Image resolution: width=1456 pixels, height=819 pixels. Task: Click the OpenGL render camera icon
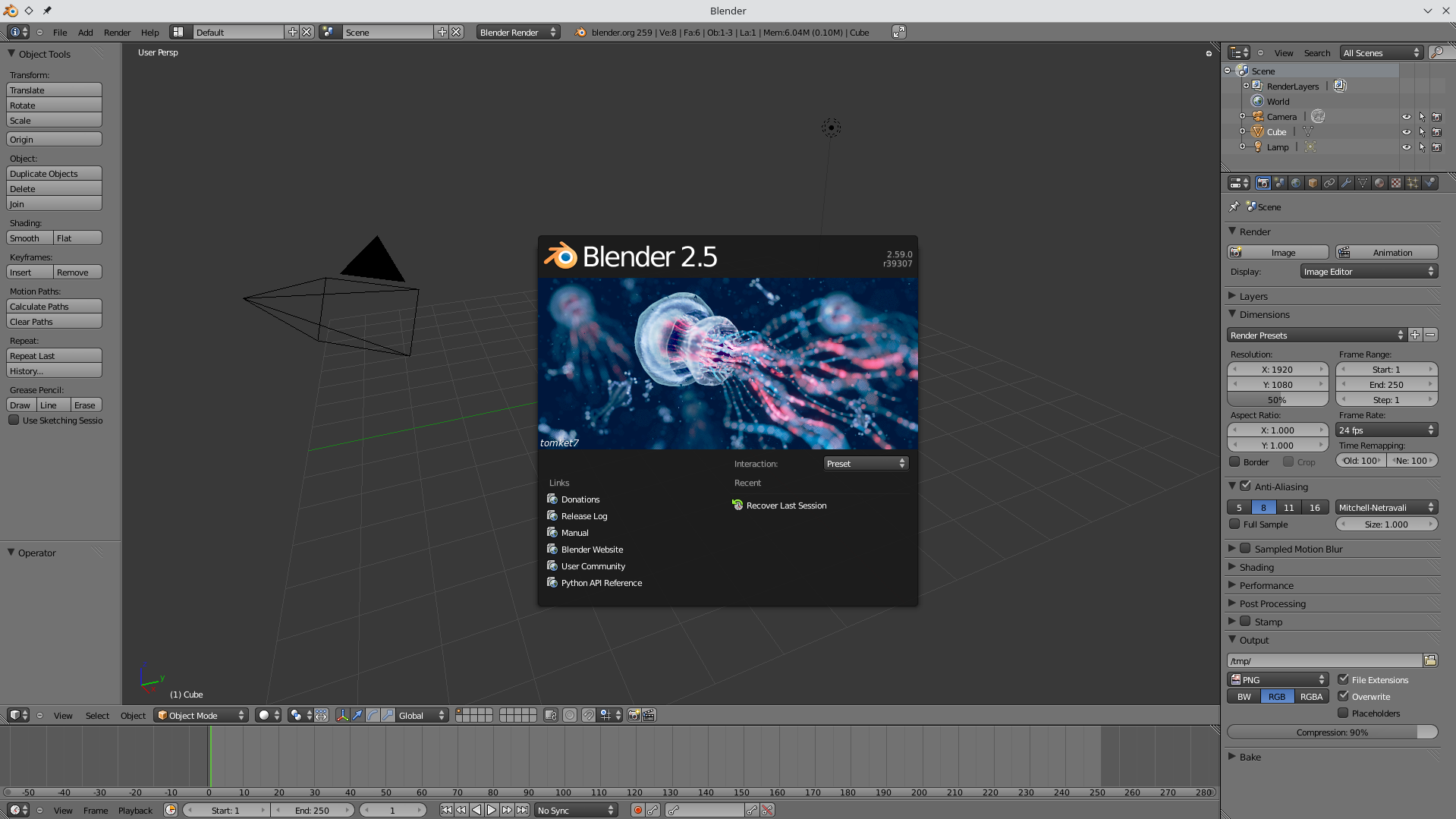pos(634,715)
